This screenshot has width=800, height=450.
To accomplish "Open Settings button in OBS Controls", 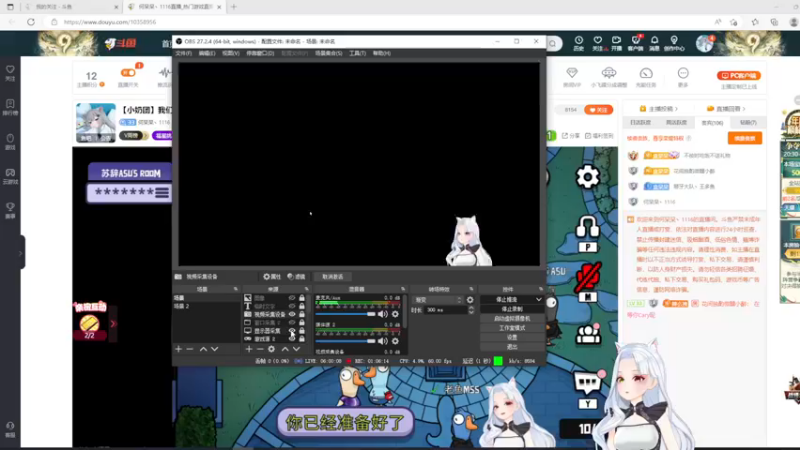I will pyautogui.click(x=512, y=337).
